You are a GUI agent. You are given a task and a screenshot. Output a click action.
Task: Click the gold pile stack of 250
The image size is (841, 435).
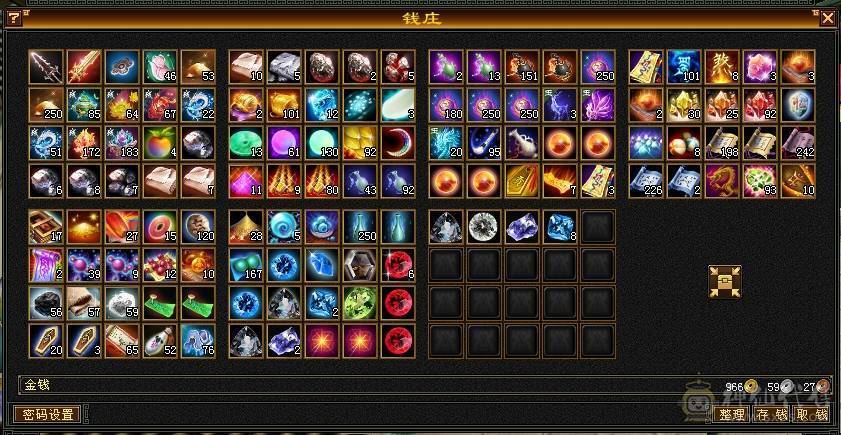click(46, 105)
